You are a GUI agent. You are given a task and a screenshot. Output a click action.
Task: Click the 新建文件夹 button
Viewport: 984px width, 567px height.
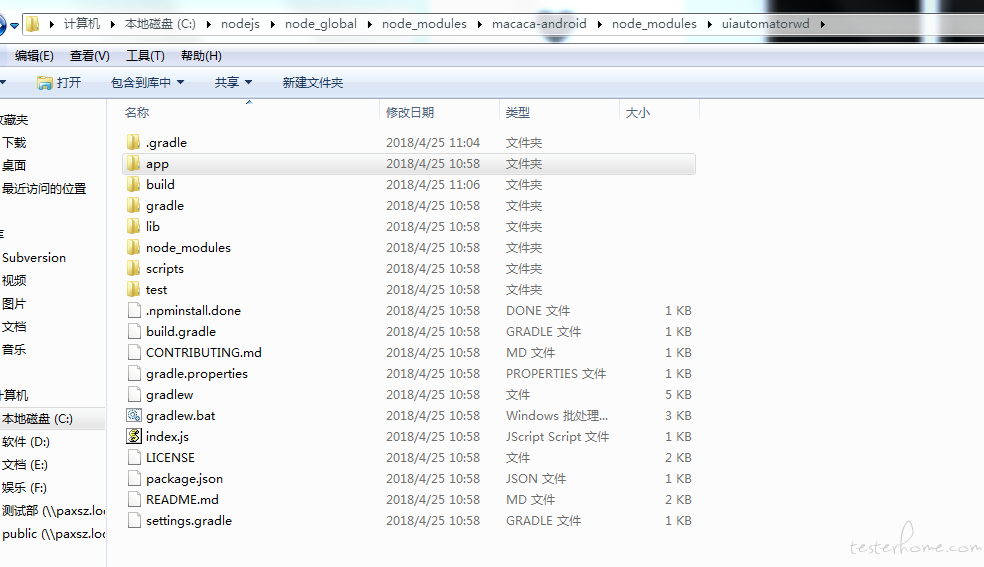(x=313, y=83)
